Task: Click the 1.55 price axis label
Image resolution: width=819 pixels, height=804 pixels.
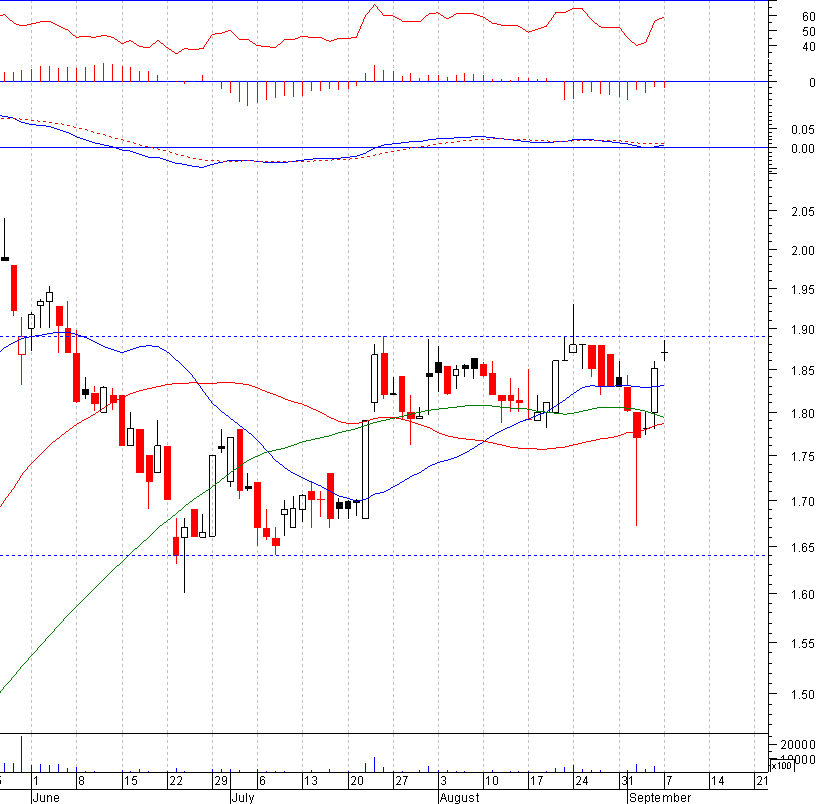Action: (x=803, y=644)
